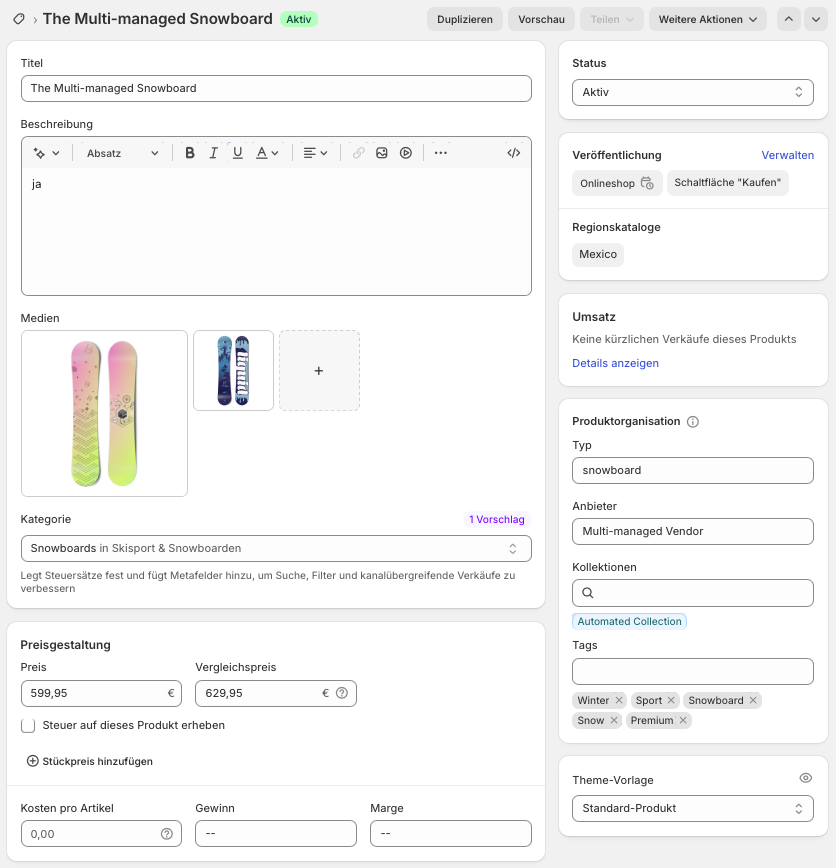Open the Weitere Aktionen menu

pyautogui.click(x=707, y=19)
